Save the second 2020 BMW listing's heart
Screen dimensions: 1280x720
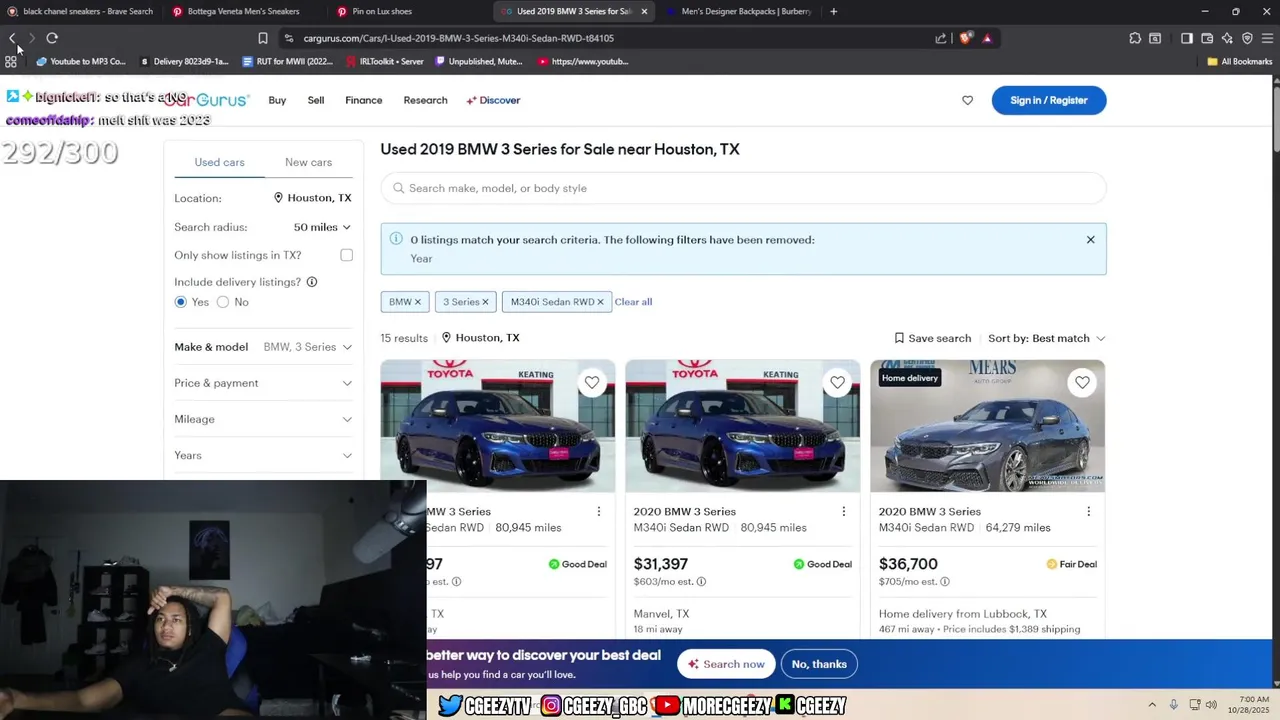[837, 382]
